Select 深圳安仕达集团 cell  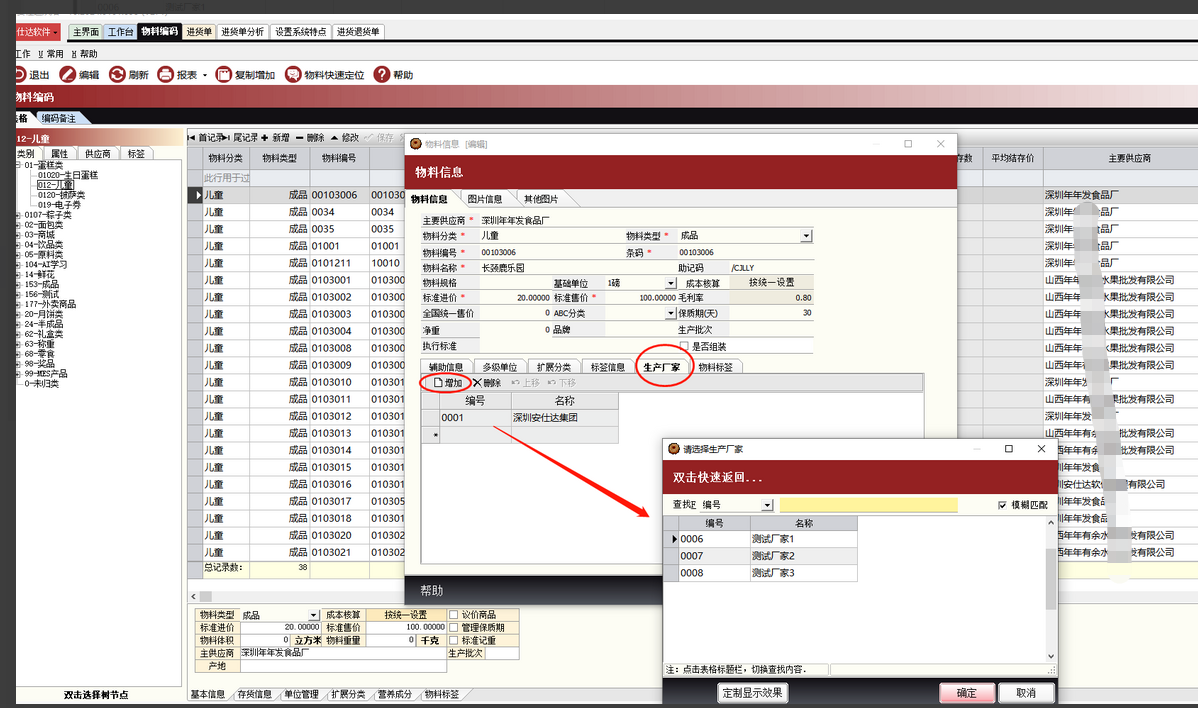564,418
